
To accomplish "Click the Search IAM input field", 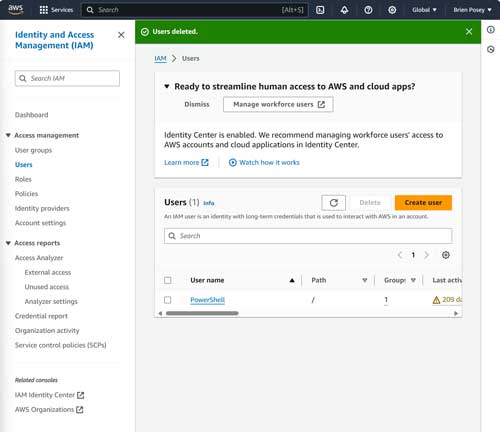I will click(67, 78).
